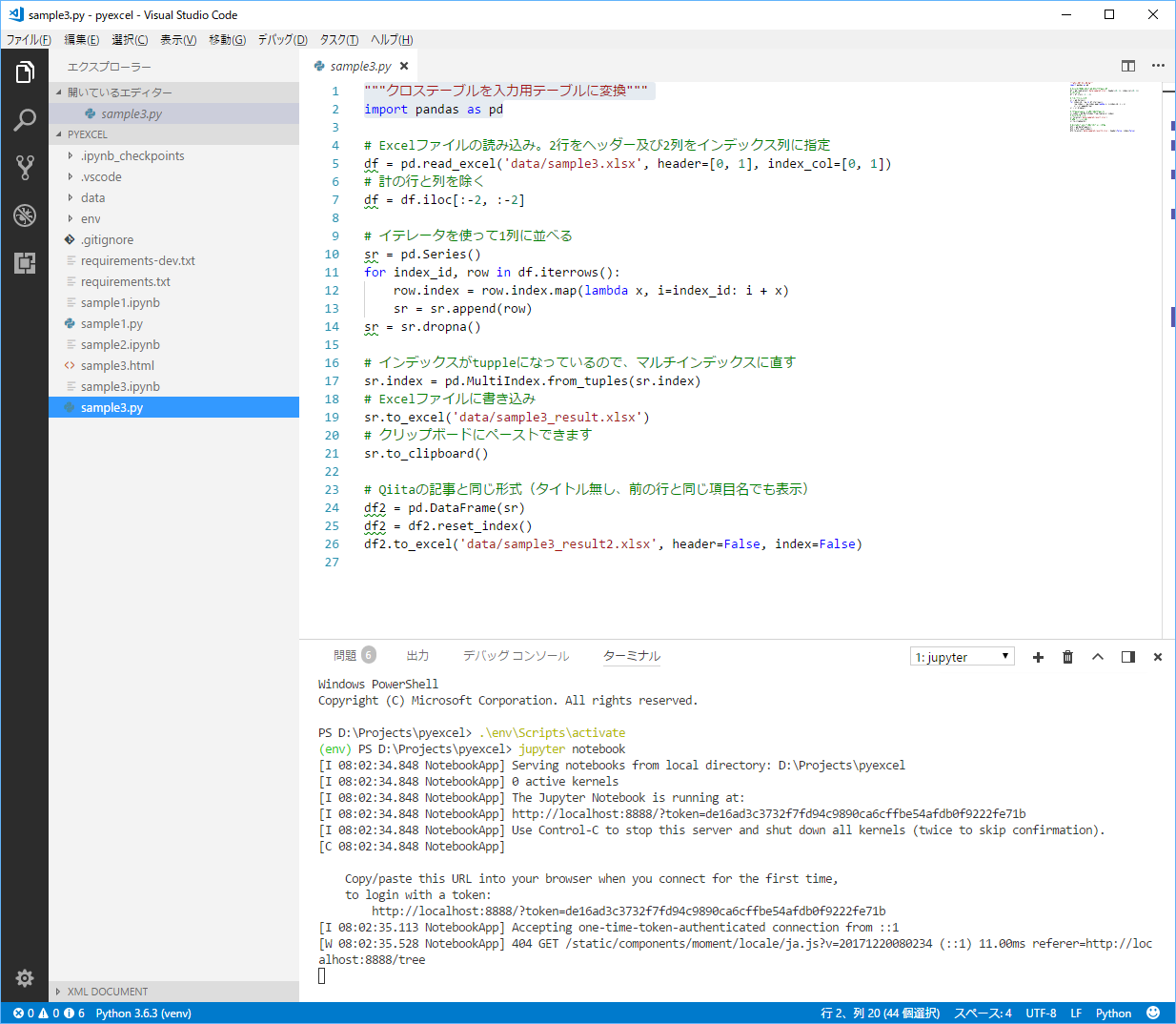1176x1024 pixels.
Task: Click Python 3.6.3 (venv) interpreter selector
Action: tap(143, 1013)
